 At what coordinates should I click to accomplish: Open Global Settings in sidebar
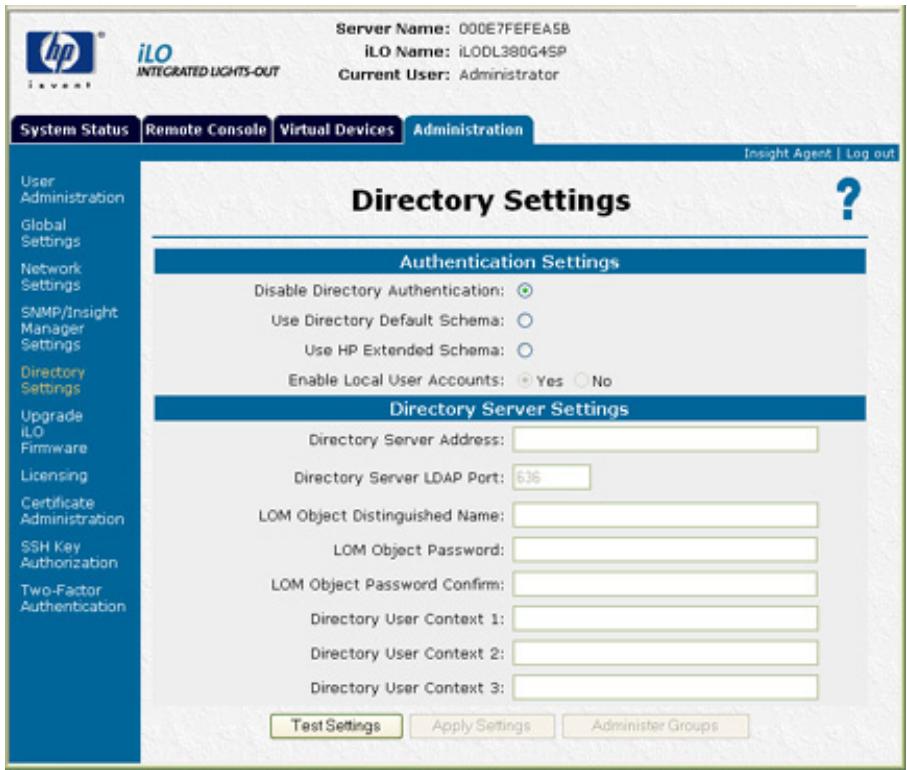(x=50, y=233)
